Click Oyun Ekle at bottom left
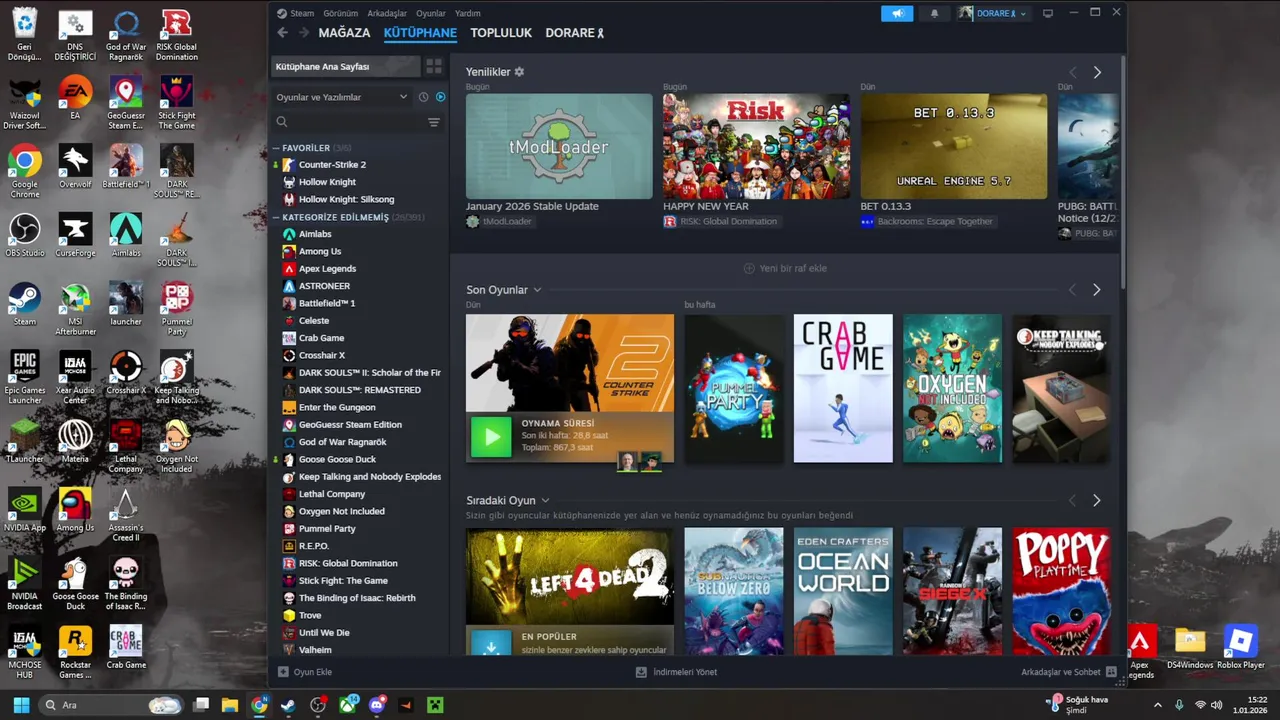Screen dimensions: 1280x720 click(x=305, y=672)
